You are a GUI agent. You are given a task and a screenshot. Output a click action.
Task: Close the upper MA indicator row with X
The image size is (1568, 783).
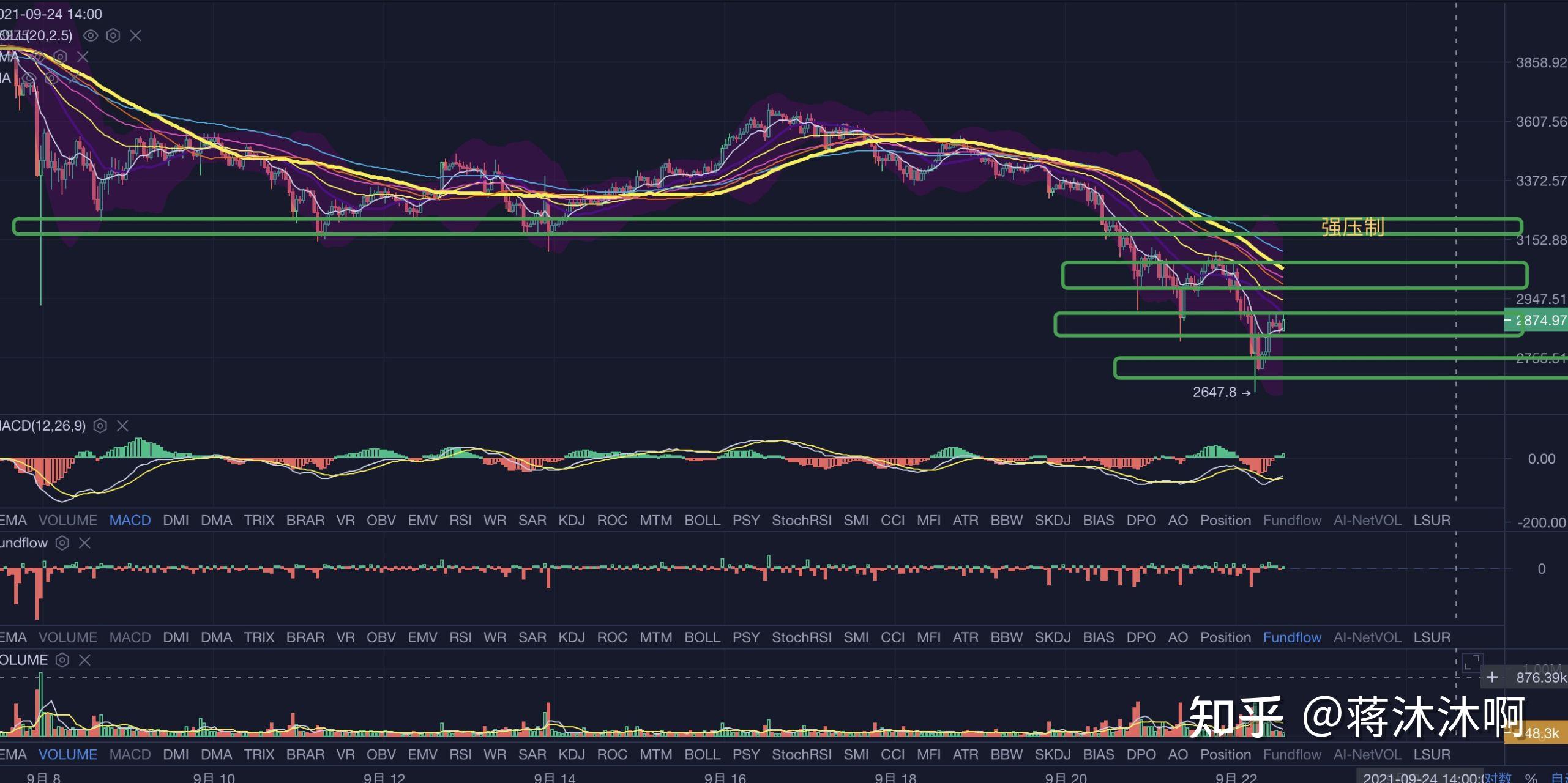point(83,57)
